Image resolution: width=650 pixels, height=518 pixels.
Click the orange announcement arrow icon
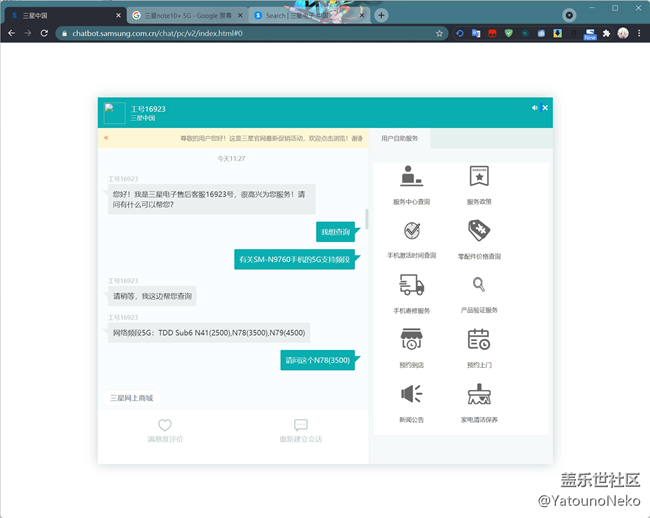(x=106, y=138)
